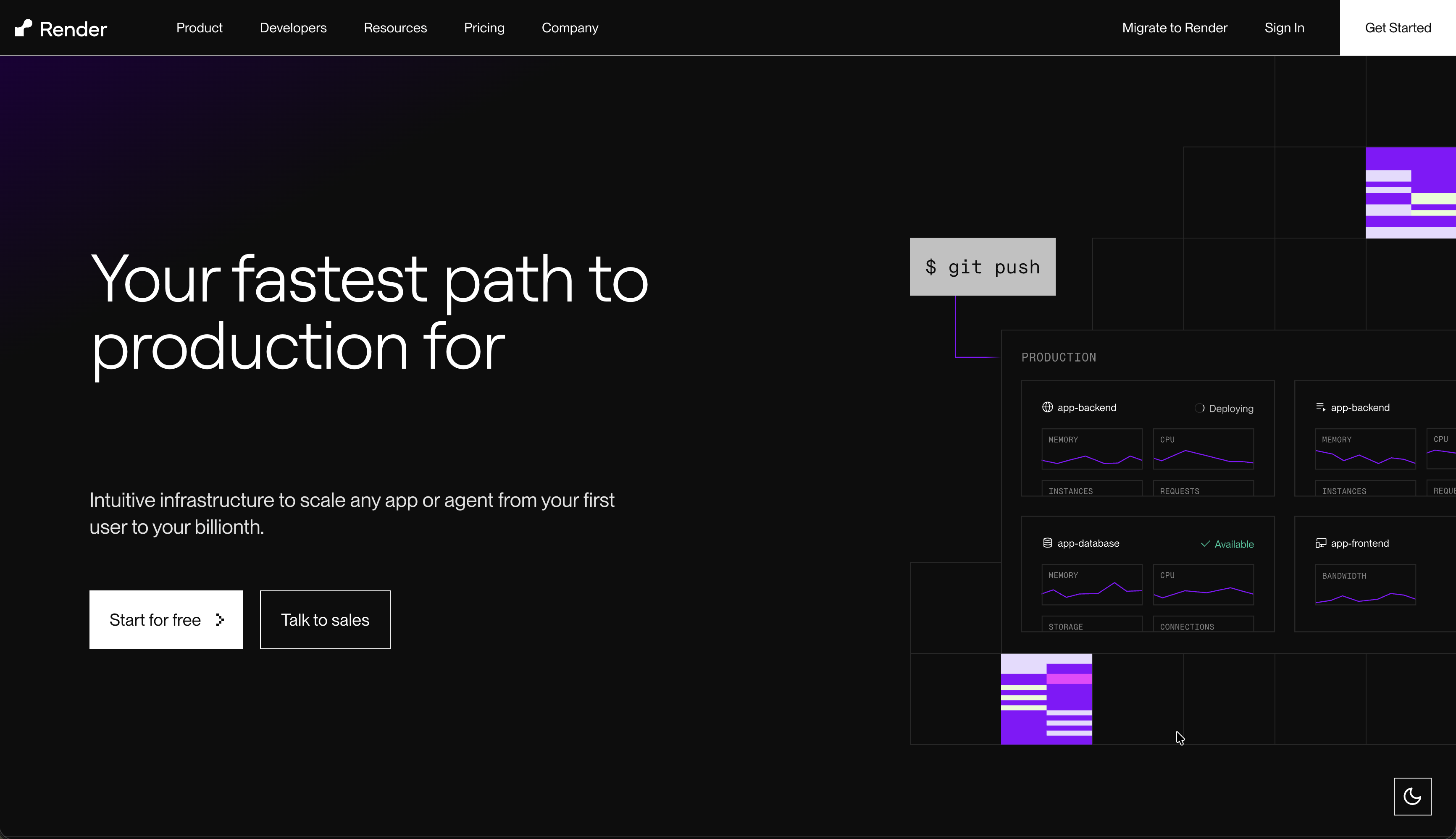Open the Resources menu
1456x839 pixels.
[x=395, y=28]
